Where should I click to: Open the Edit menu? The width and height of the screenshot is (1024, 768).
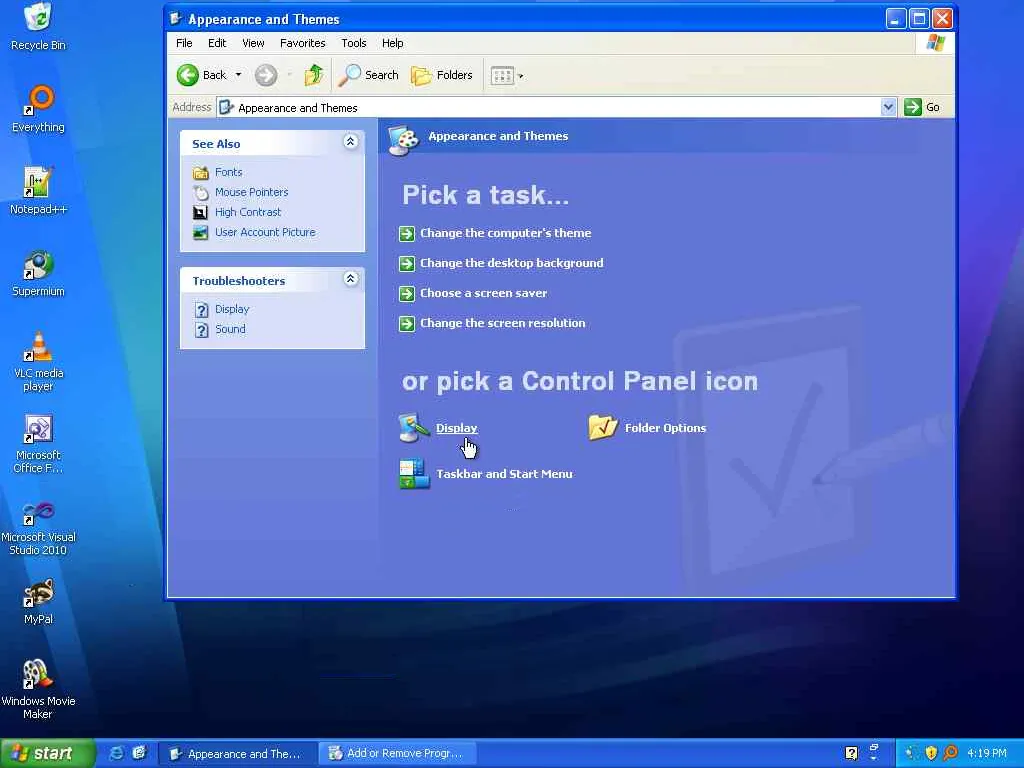pyautogui.click(x=217, y=43)
